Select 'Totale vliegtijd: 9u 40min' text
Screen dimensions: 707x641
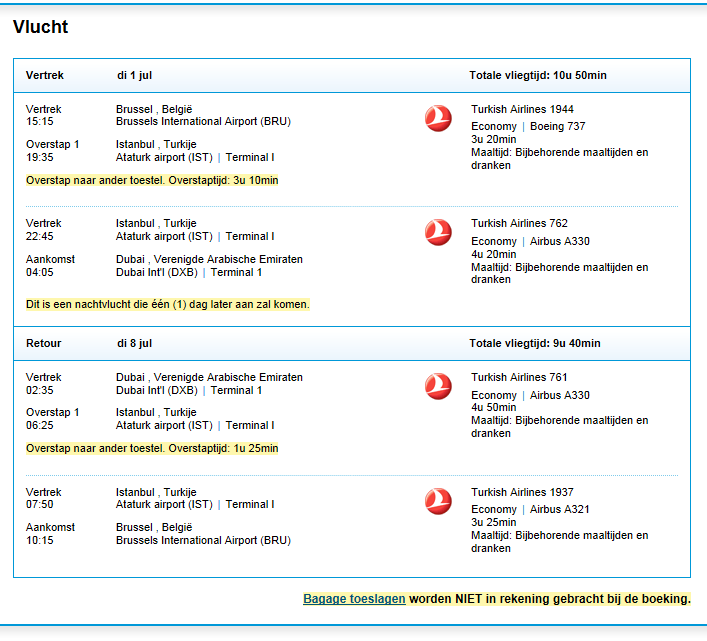(535, 343)
